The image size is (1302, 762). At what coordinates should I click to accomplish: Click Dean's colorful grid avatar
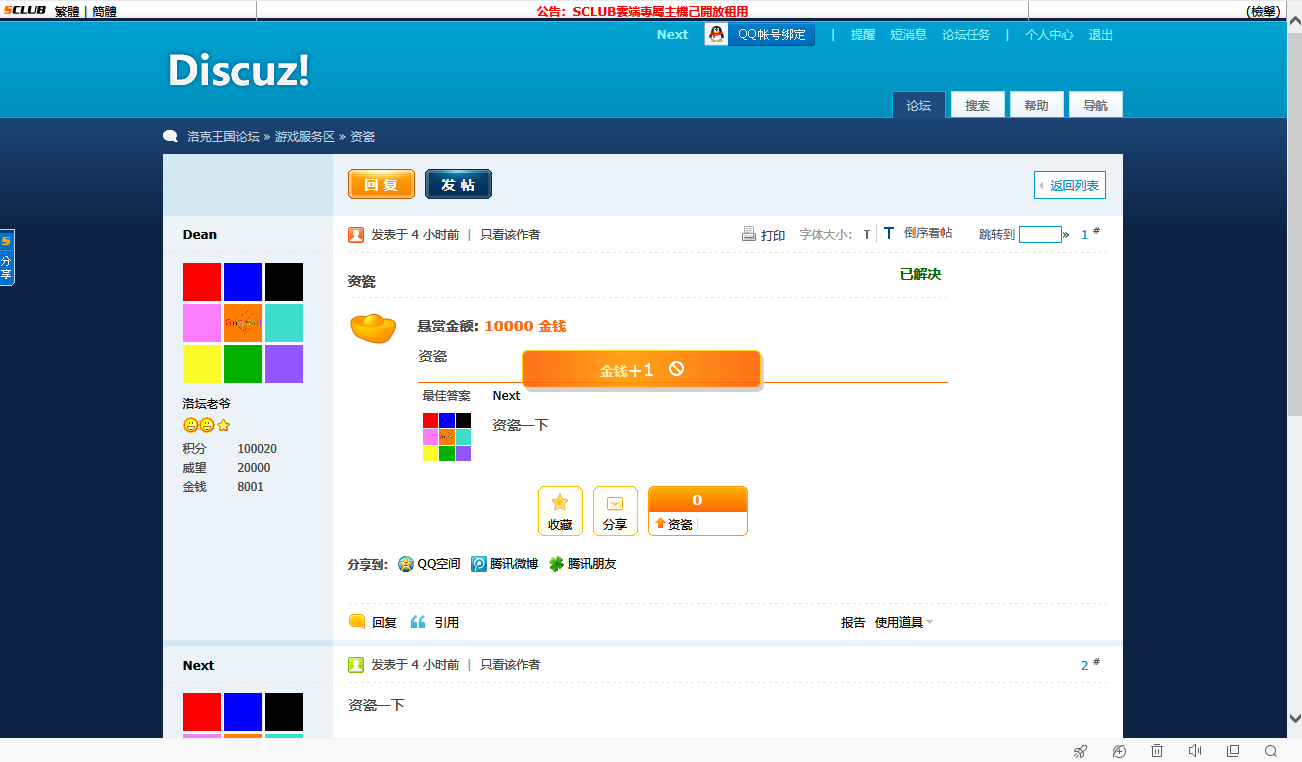coord(243,323)
